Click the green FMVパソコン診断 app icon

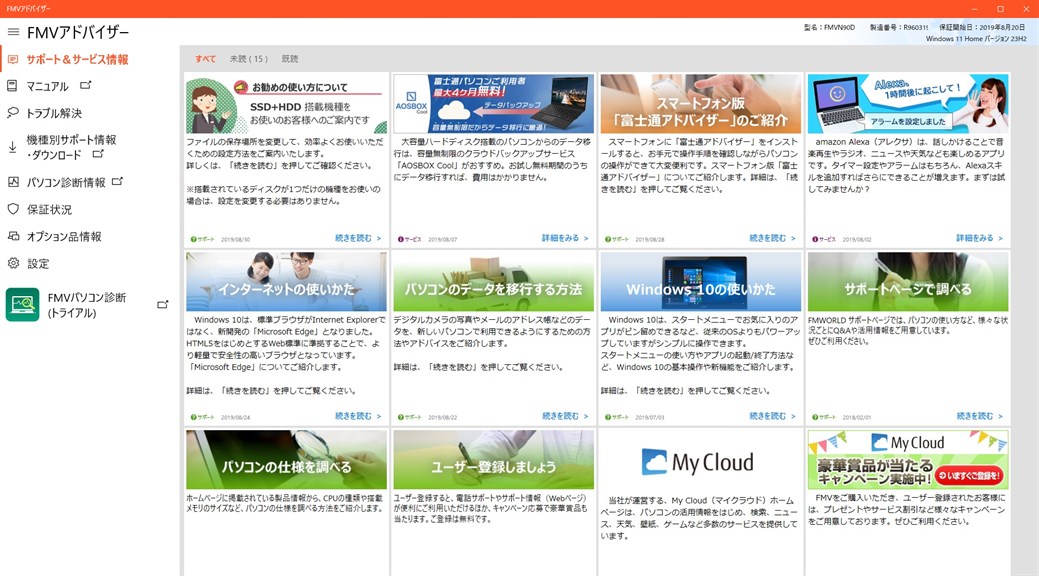(x=23, y=305)
